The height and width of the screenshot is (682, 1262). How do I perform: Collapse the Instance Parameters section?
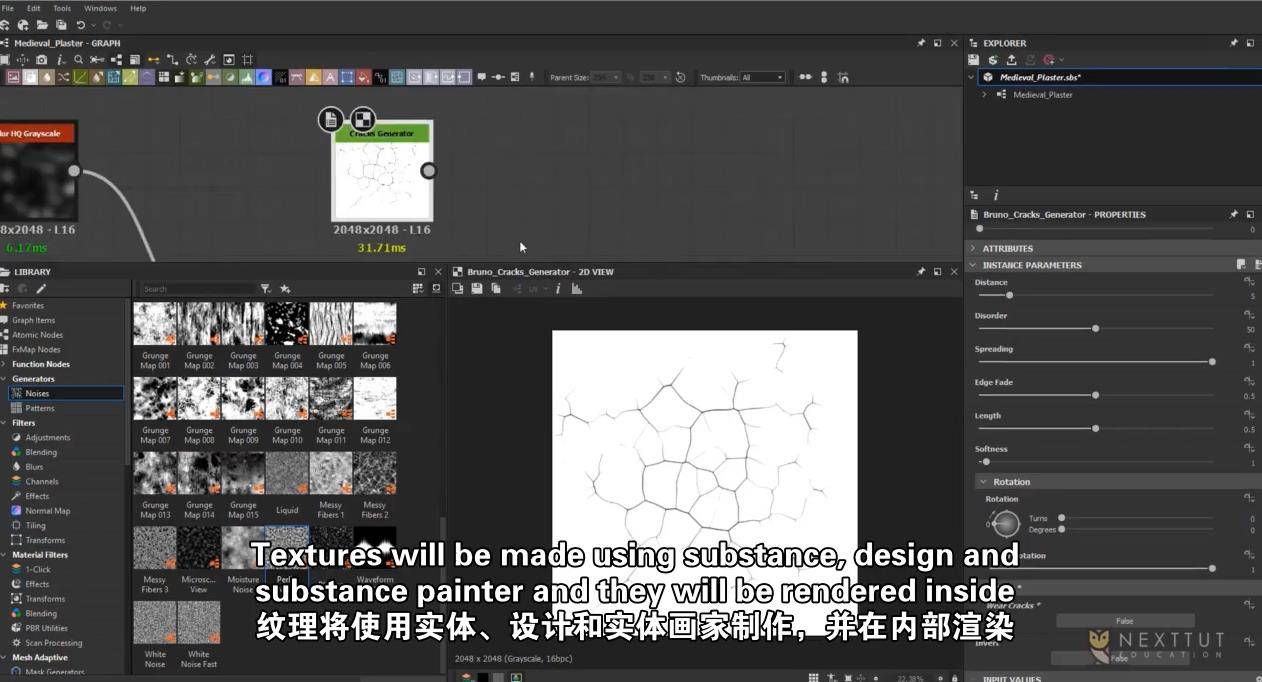pos(973,265)
